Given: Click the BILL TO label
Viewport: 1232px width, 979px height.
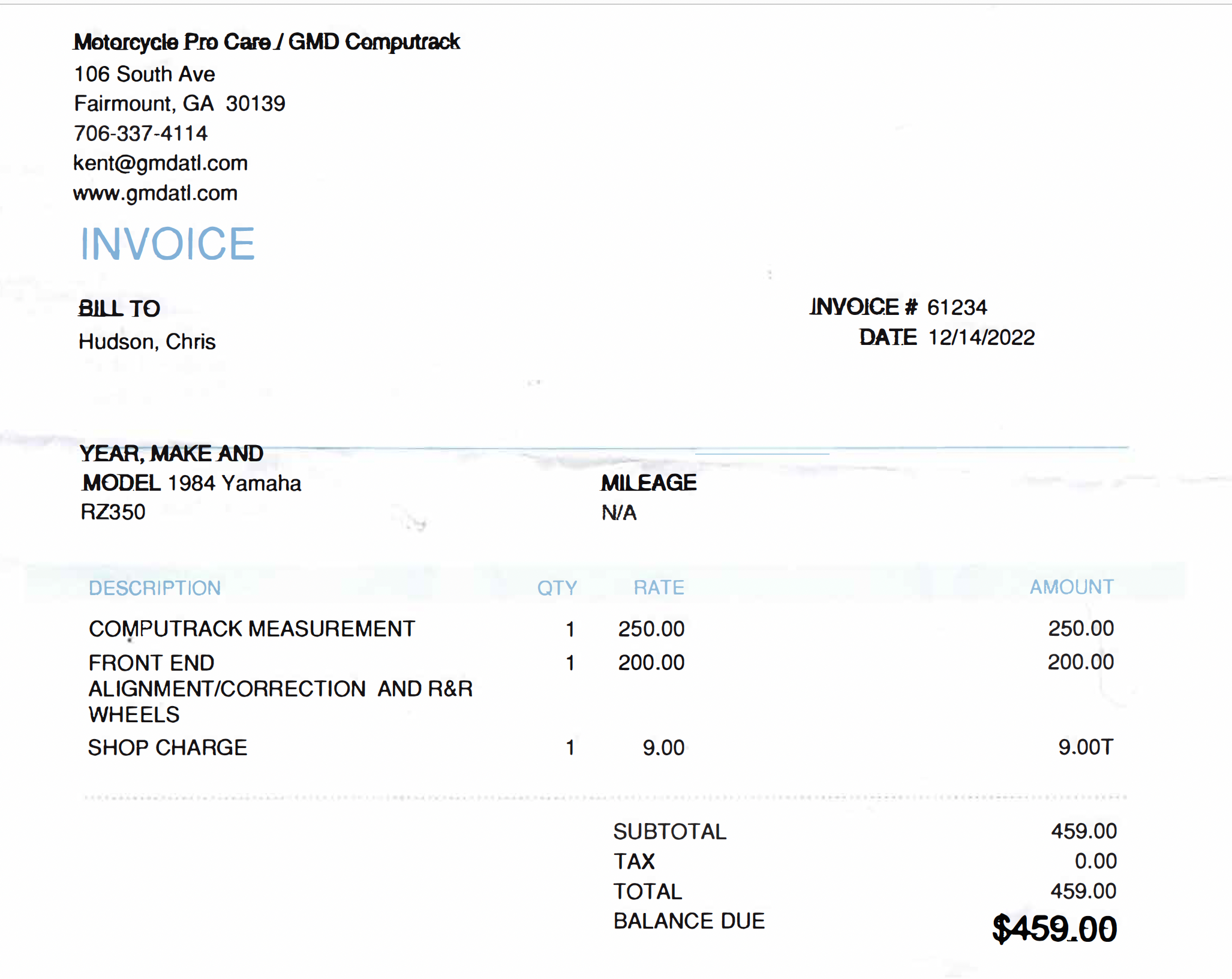Looking at the screenshot, I should pos(119,308).
